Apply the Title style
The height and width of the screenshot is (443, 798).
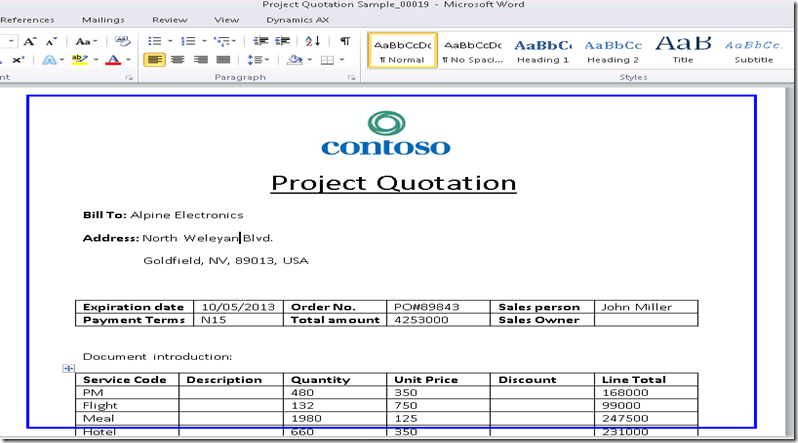tap(683, 50)
